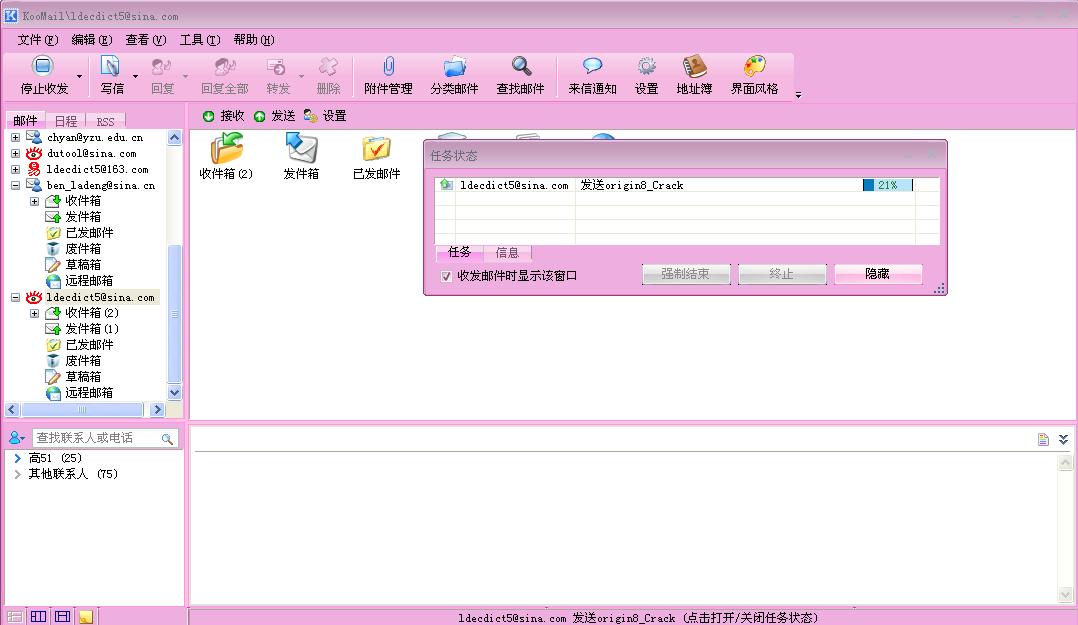1078x625 pixels.
Task: Expand 收件箱 (2) under ldecdict5@sina.com
Action: [x=34, y=314]
